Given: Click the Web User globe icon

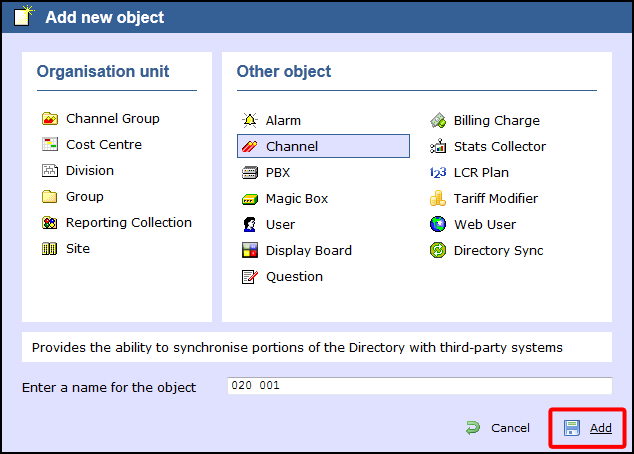Looking at the screenshot, I should point(438,225).
